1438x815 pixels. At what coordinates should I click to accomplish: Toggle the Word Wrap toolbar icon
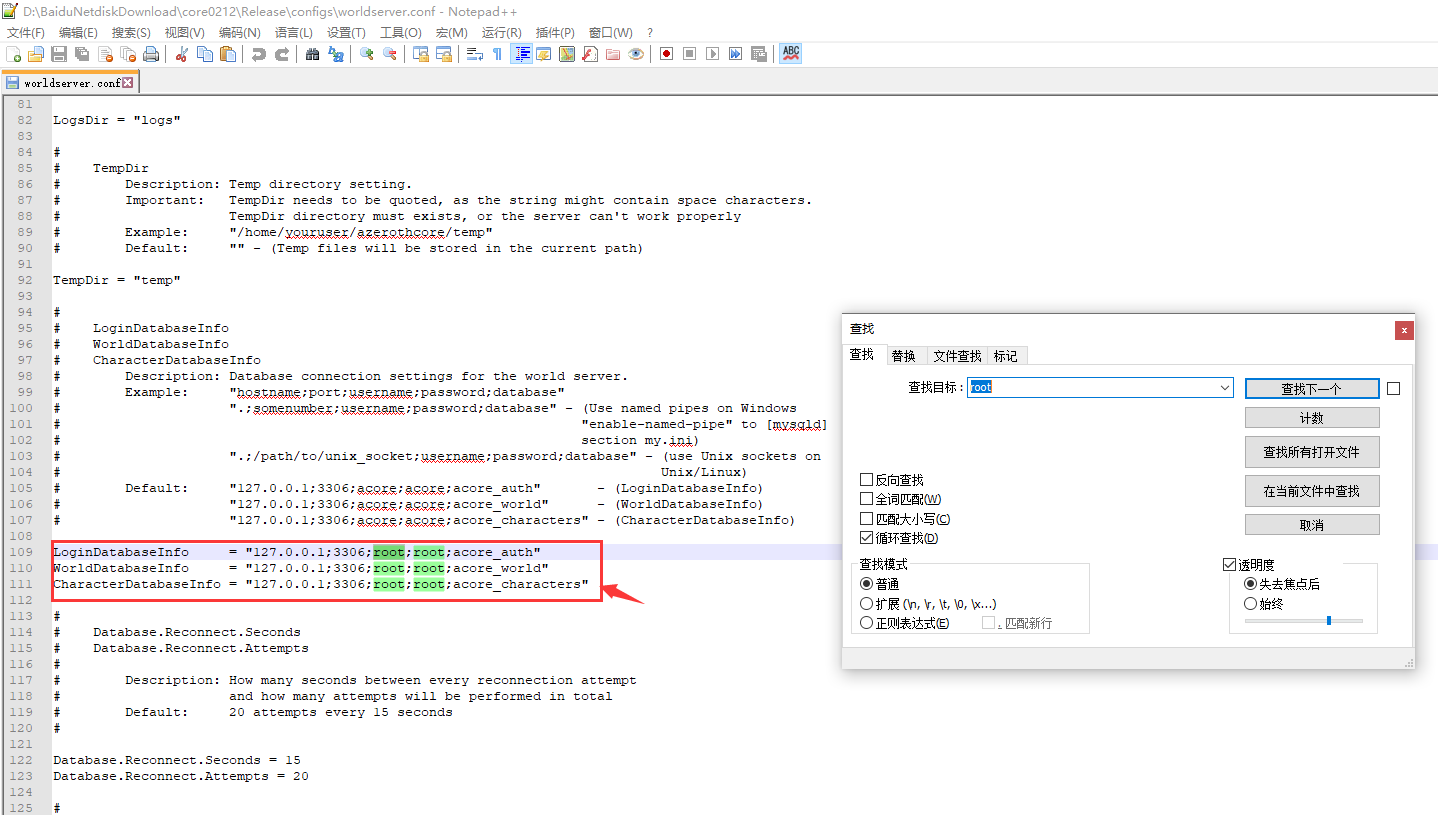point(474,54)
